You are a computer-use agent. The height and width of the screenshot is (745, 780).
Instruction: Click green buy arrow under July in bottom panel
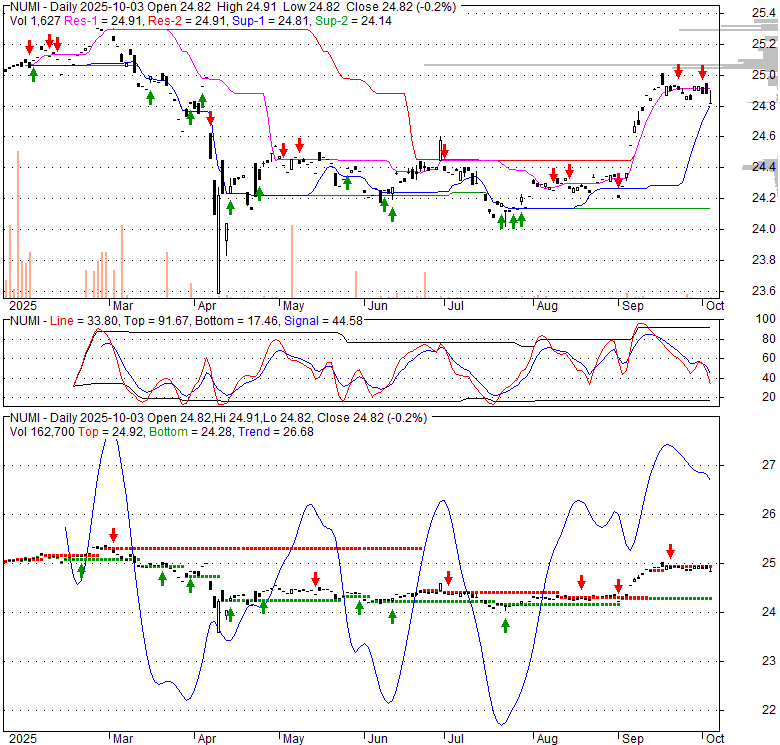click(505, 625)
